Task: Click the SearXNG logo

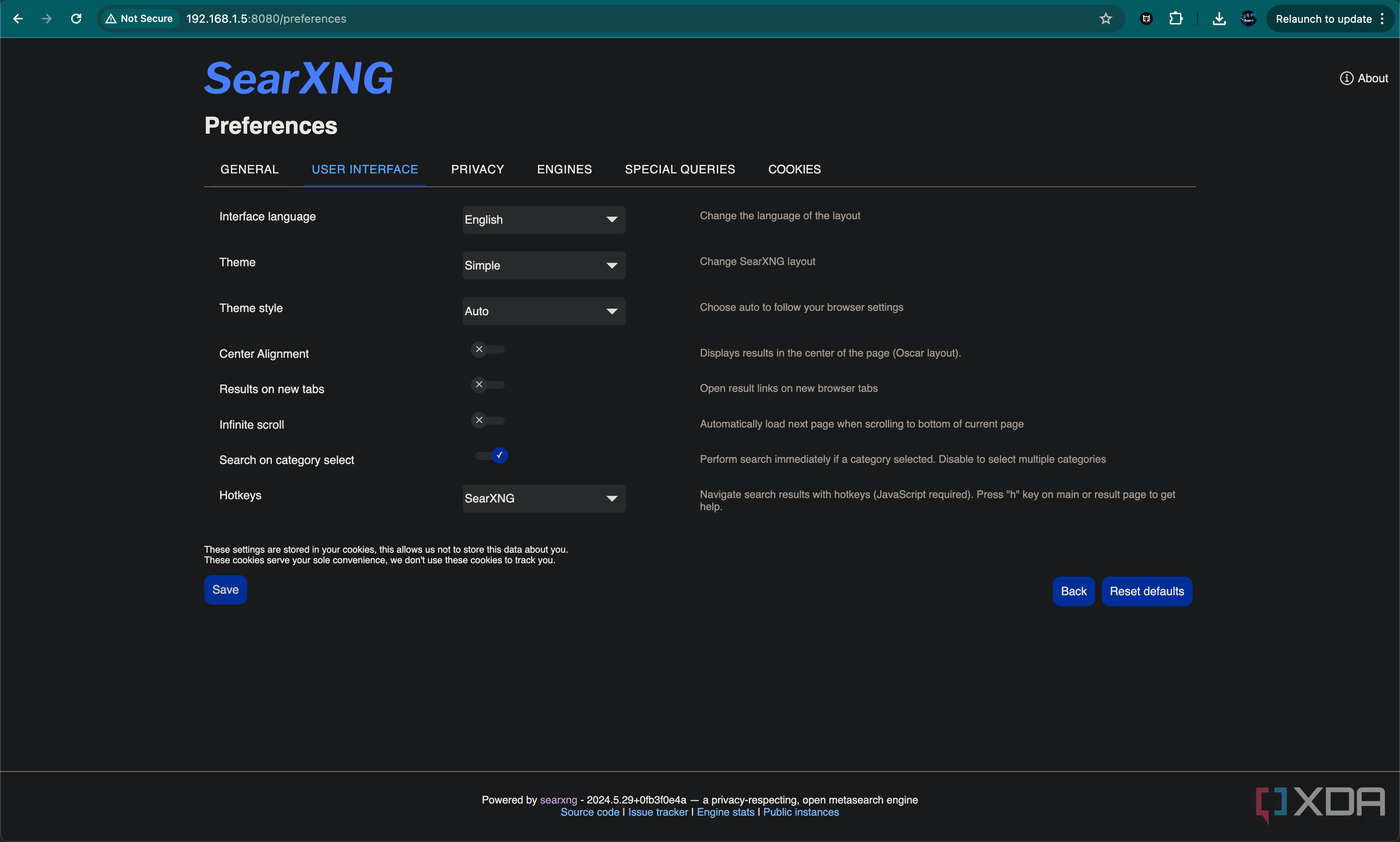Action: click(x=299, y=78)
